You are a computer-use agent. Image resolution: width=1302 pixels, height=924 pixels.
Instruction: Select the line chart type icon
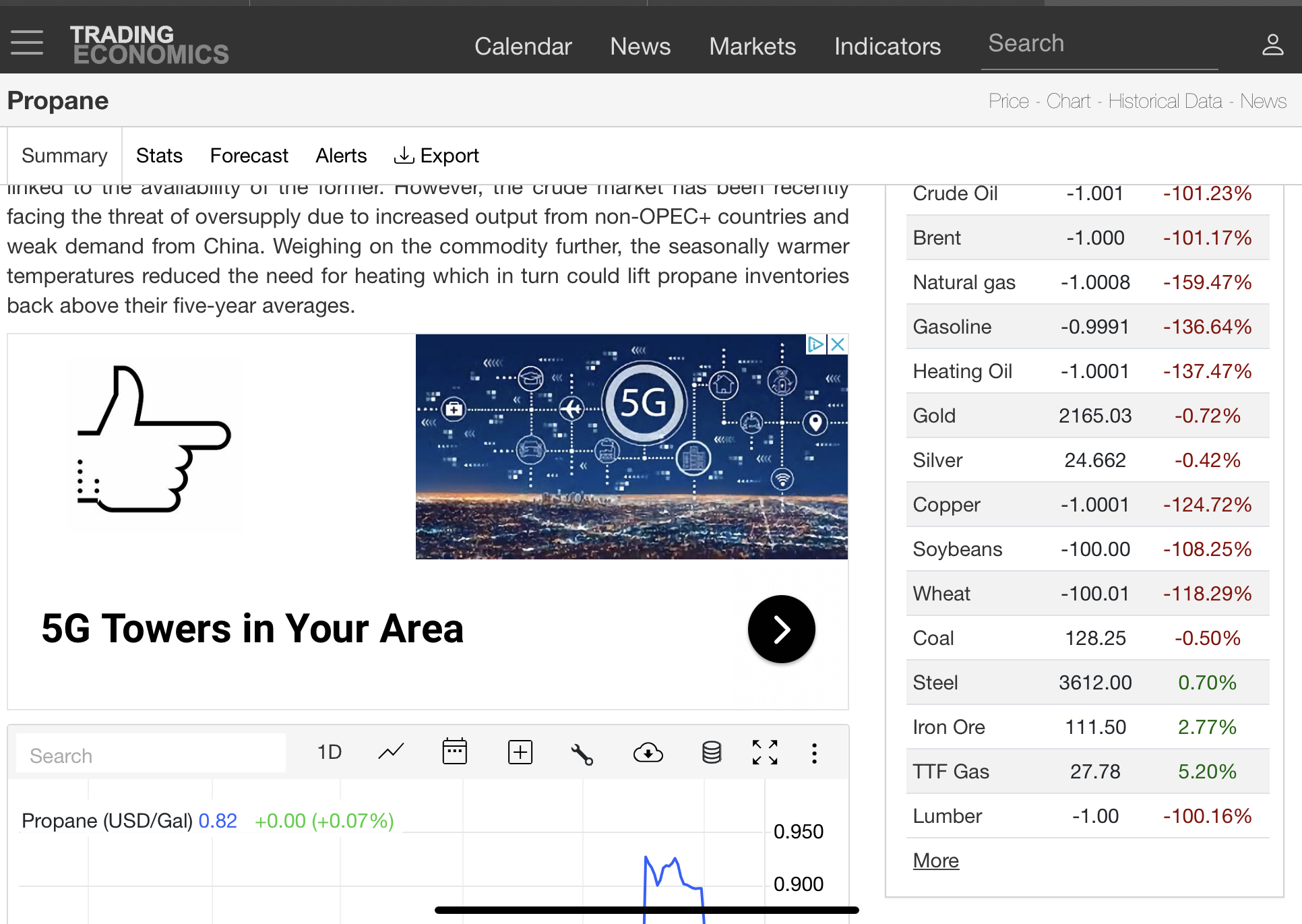click(391, 752)
